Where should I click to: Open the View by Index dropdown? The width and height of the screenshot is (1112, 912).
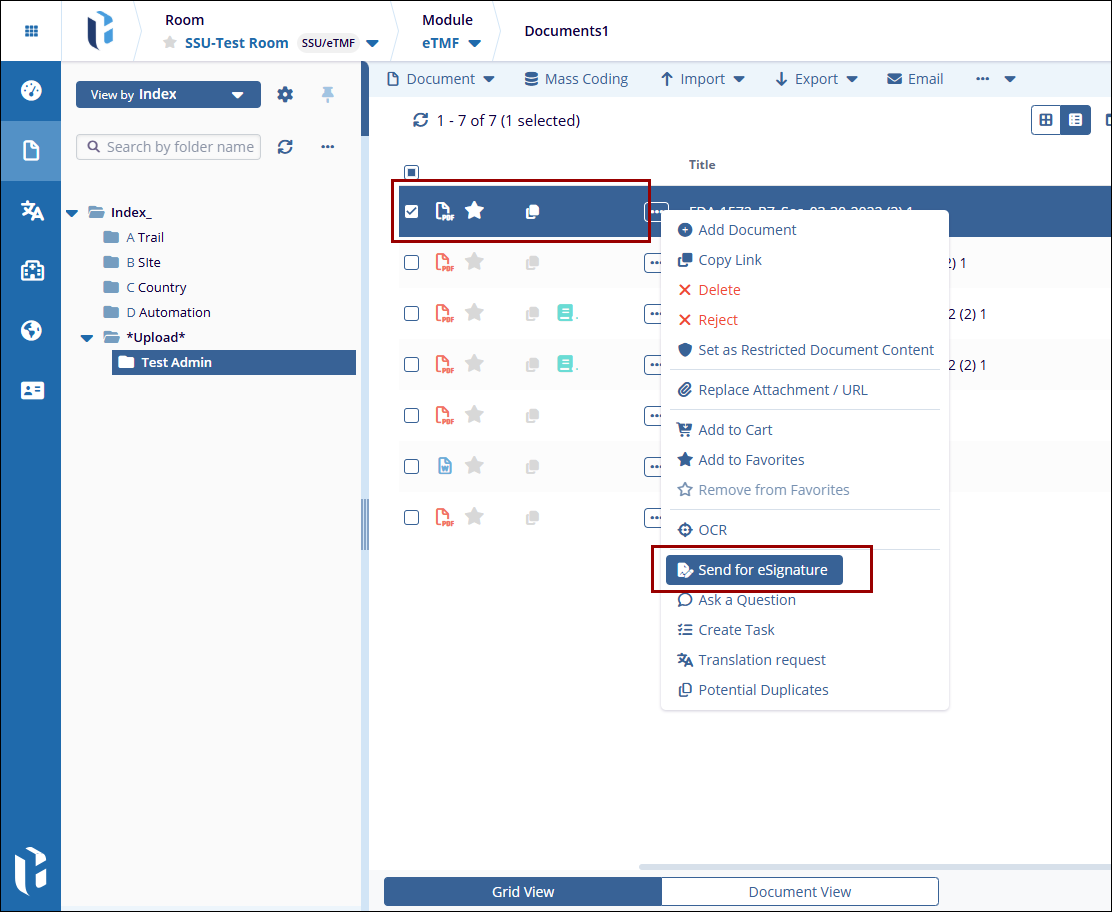(168, 94)
